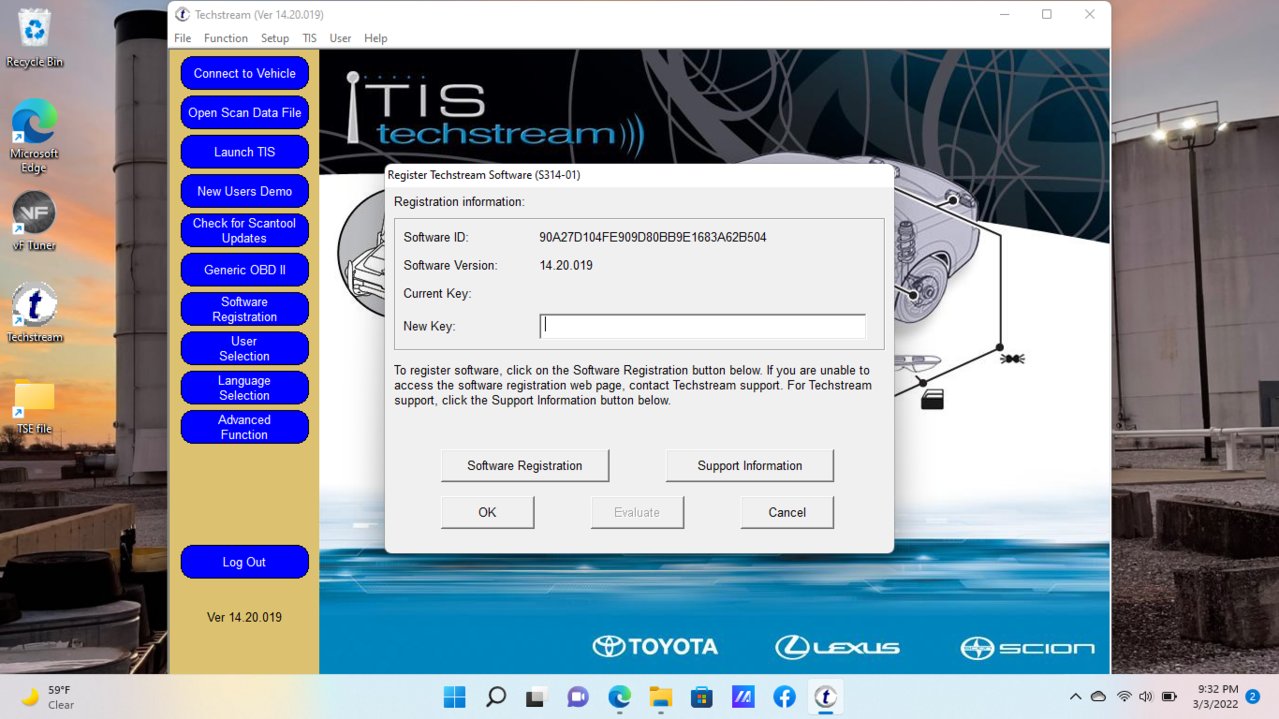Viewport: 1279px width, 719px height.
Task: Click the Support Information button
Action: (x=750, y=465)
